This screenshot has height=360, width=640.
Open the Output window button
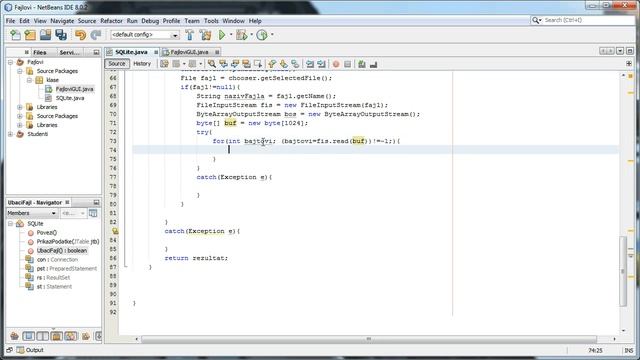[x=30, y=350]
